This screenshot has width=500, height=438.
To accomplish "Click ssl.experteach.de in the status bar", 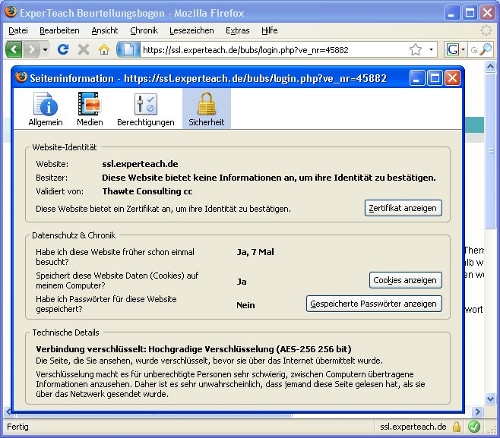I will coord(413,427).
